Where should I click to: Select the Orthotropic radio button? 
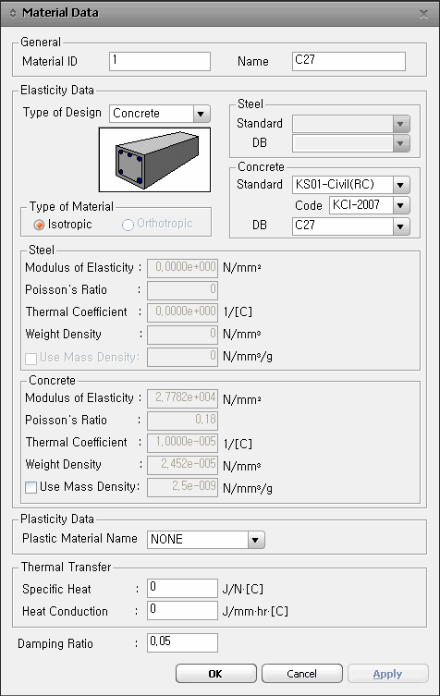[128, 225]
